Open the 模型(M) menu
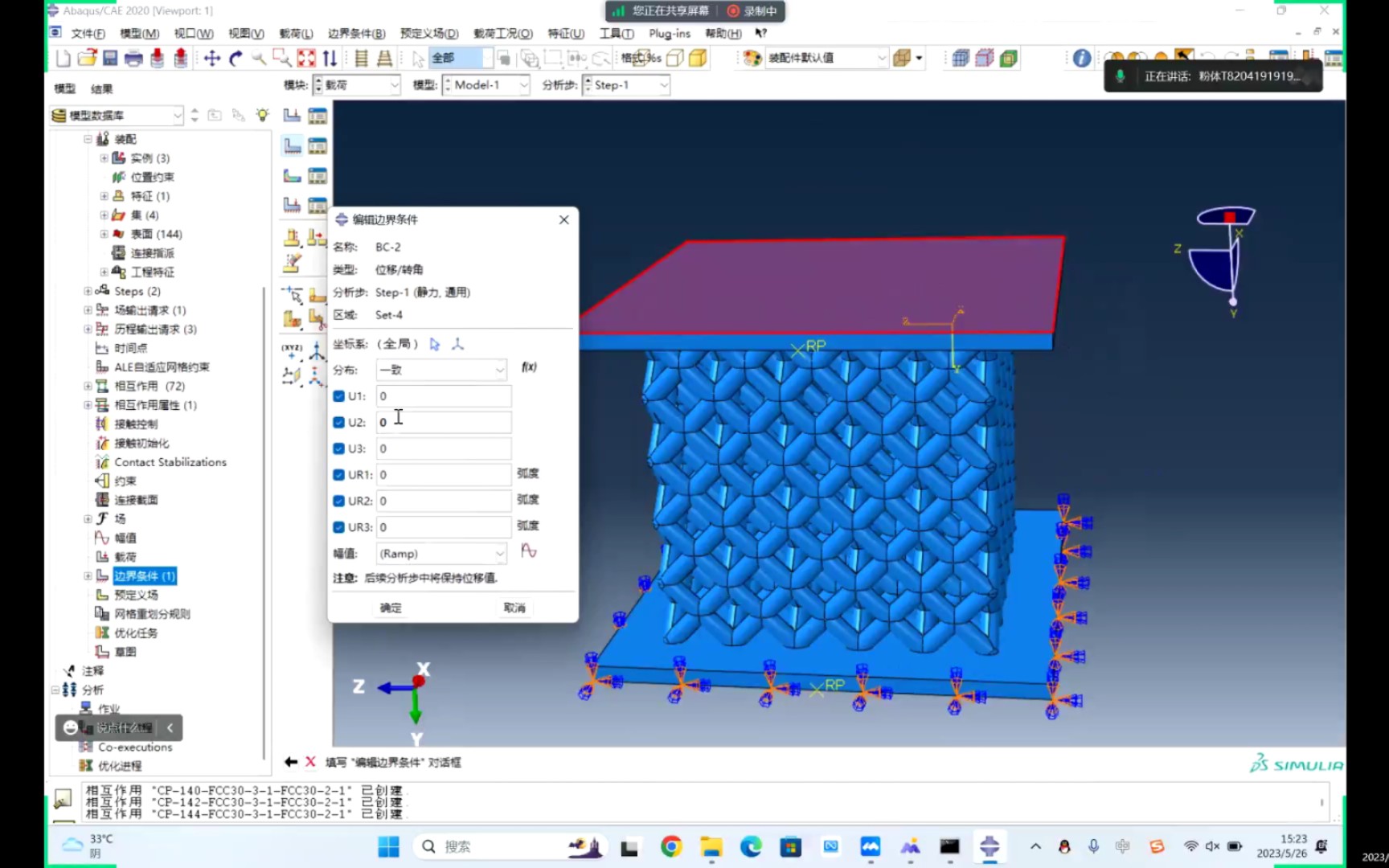1389x868 pixels. 139,33
